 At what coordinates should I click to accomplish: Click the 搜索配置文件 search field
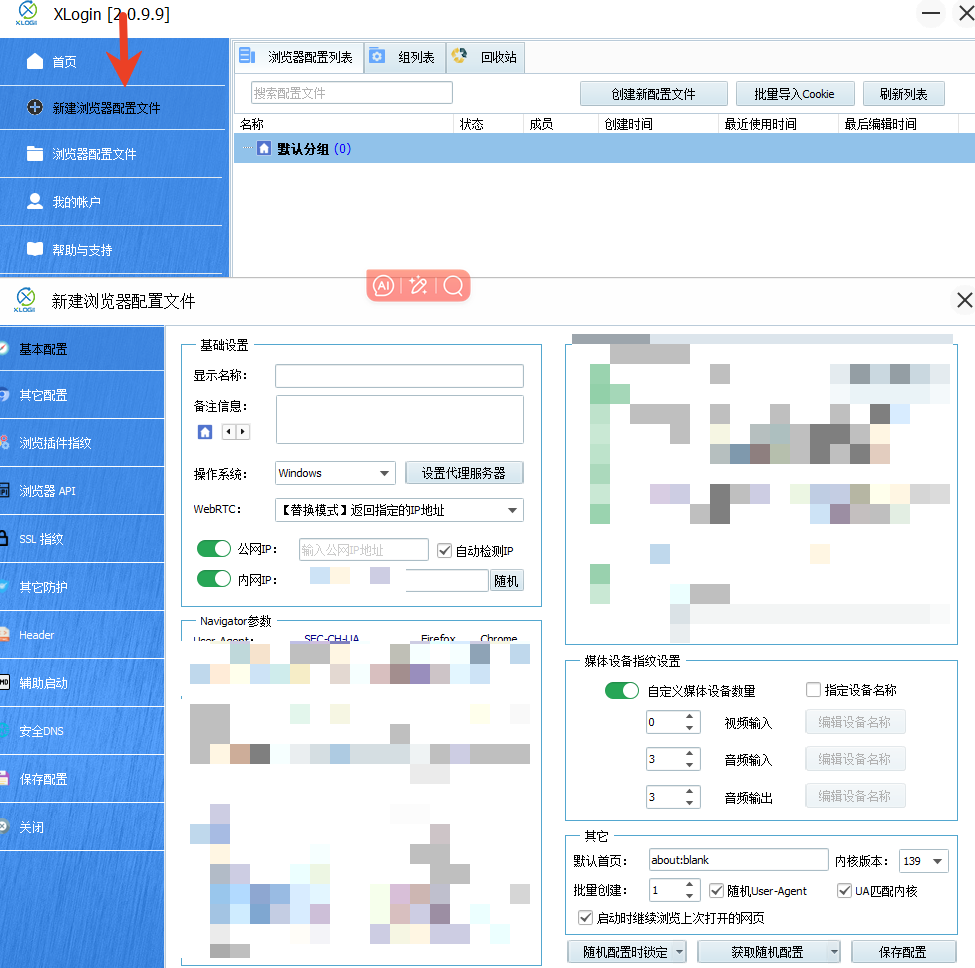click(x=351, y=93)
